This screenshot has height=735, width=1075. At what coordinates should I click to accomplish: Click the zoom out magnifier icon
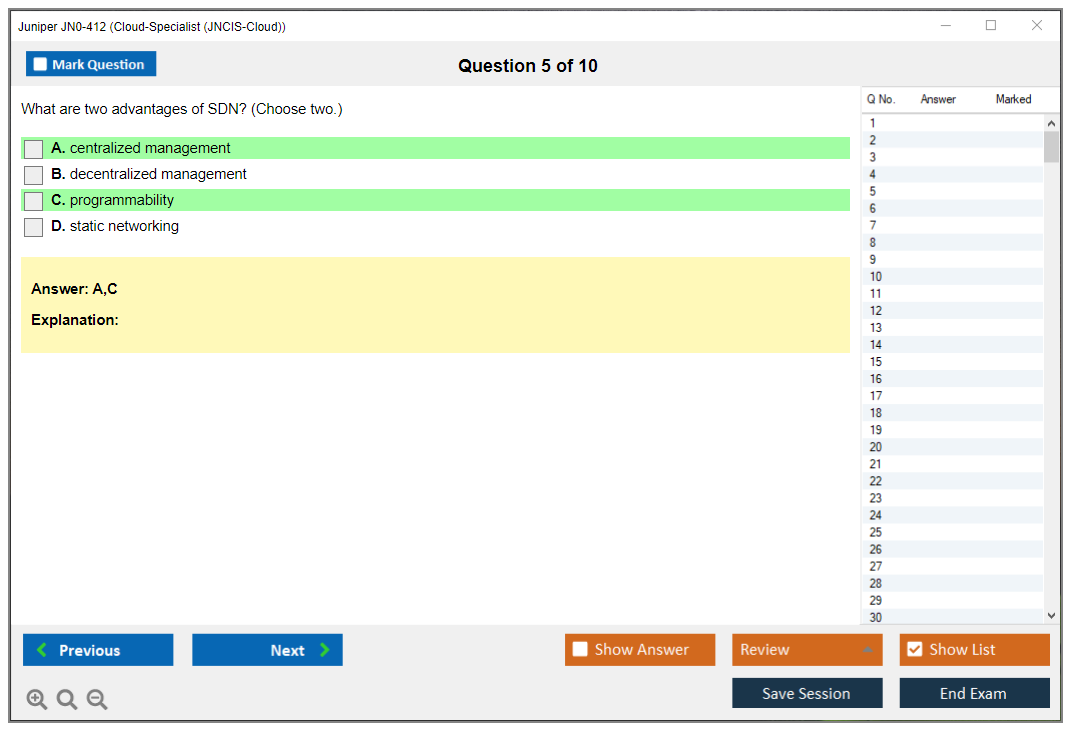point(97,700)
